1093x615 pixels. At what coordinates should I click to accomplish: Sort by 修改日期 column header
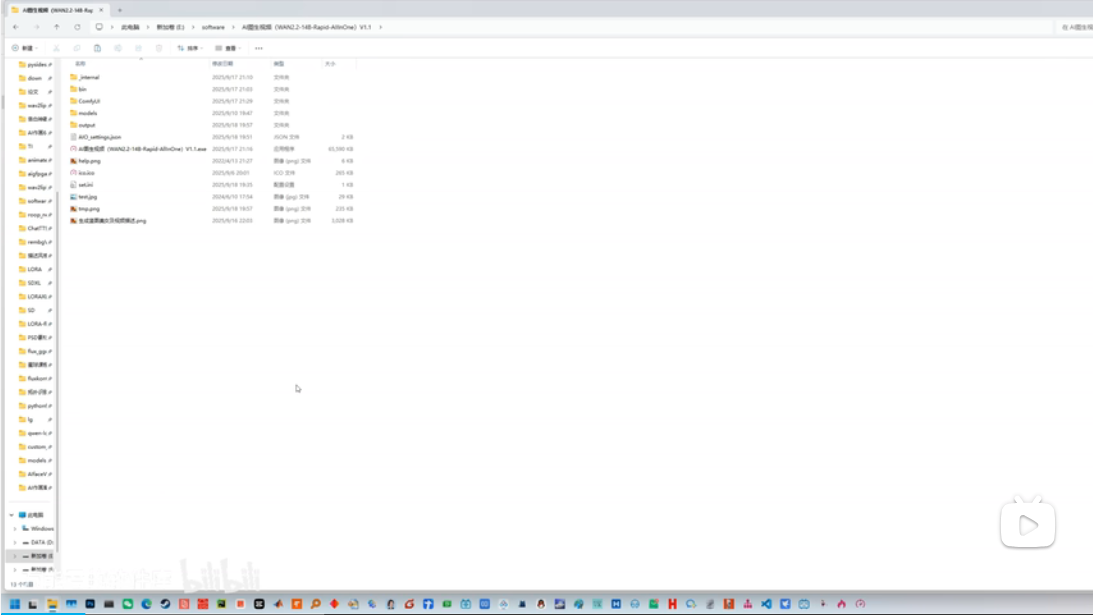pyautogui.click(x=222, y=63)
